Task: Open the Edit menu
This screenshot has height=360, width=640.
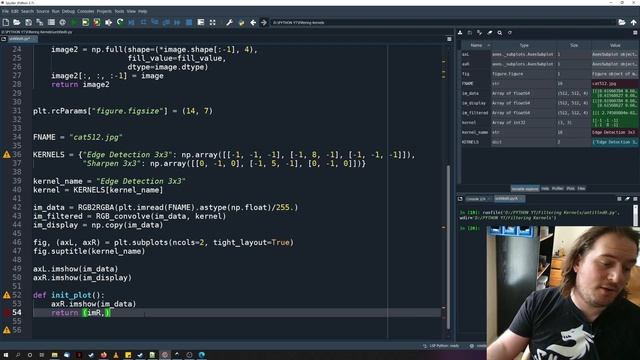Action: click(15, 11)
